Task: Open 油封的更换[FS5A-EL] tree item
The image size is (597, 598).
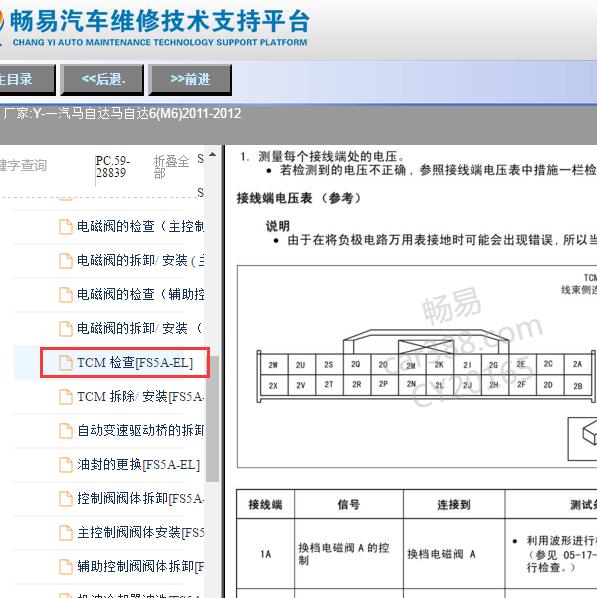Action: [138, 465]
